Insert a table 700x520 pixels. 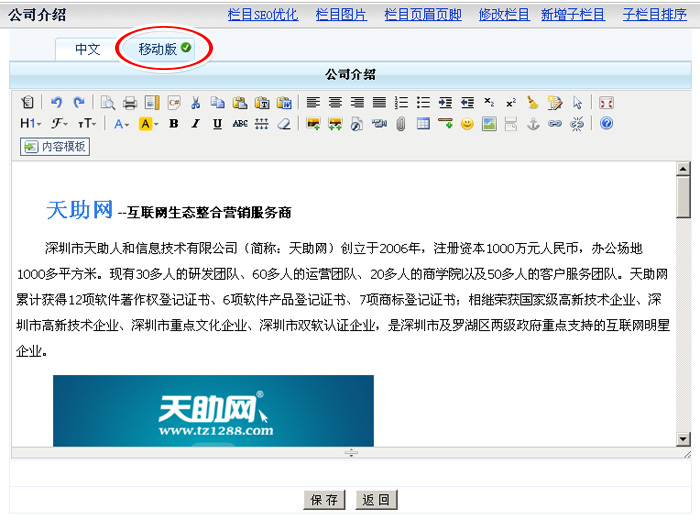(x=423, y=124)
